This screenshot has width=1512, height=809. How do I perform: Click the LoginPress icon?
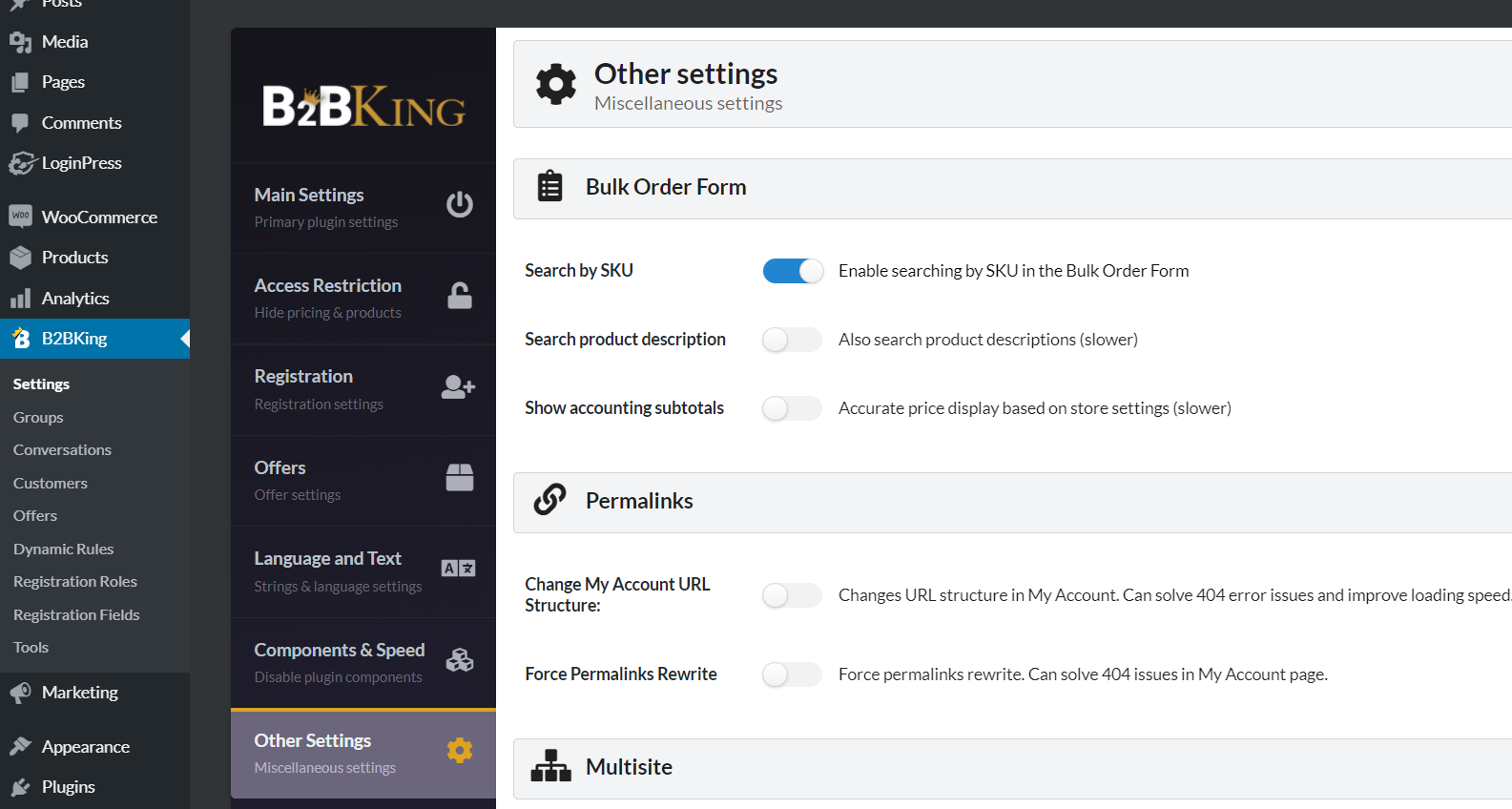click(21, 163)
